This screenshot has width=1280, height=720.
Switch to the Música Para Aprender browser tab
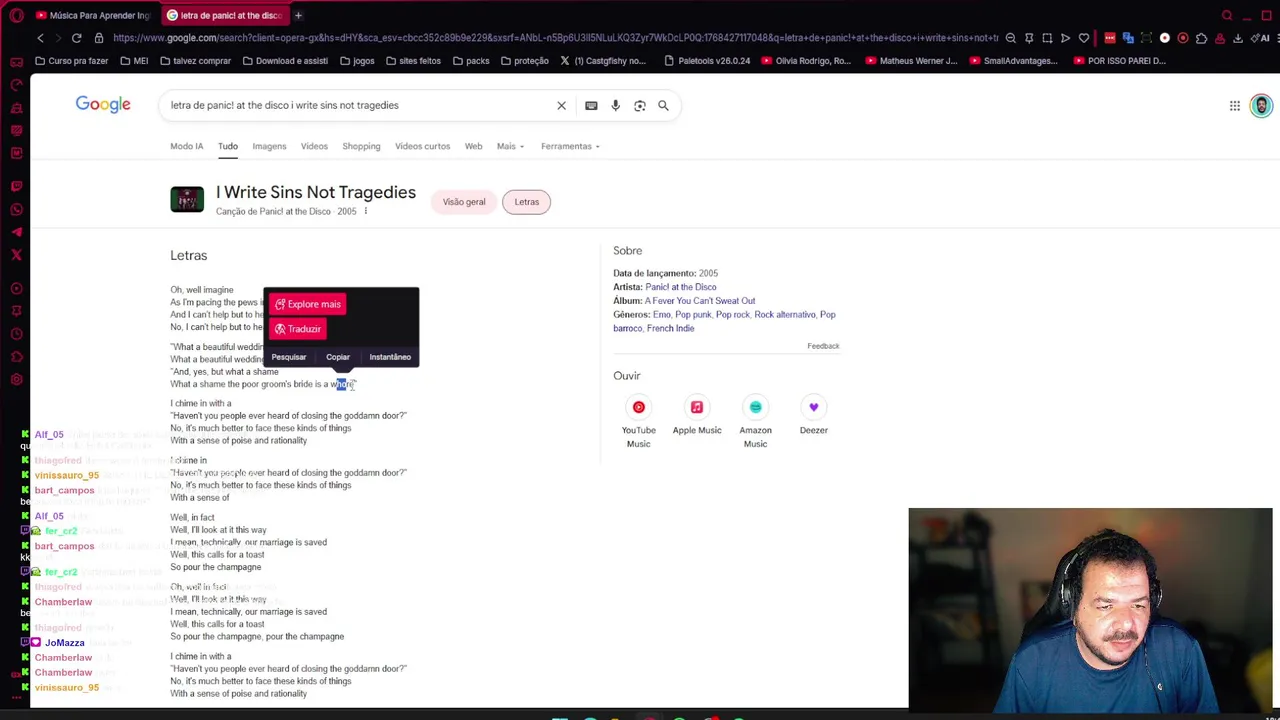92,15
